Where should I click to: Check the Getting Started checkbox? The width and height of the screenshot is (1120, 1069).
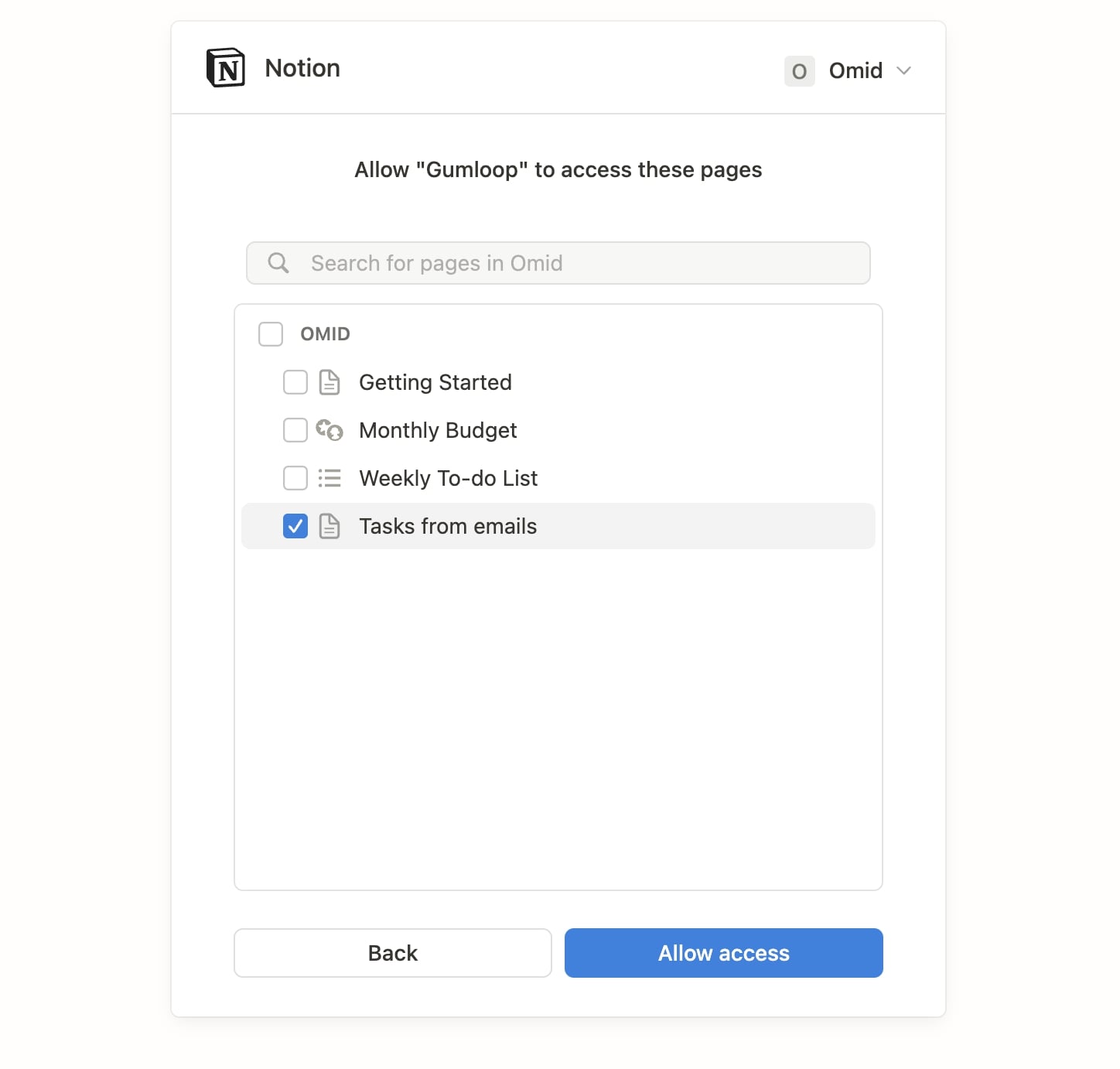tap(295, 382)
